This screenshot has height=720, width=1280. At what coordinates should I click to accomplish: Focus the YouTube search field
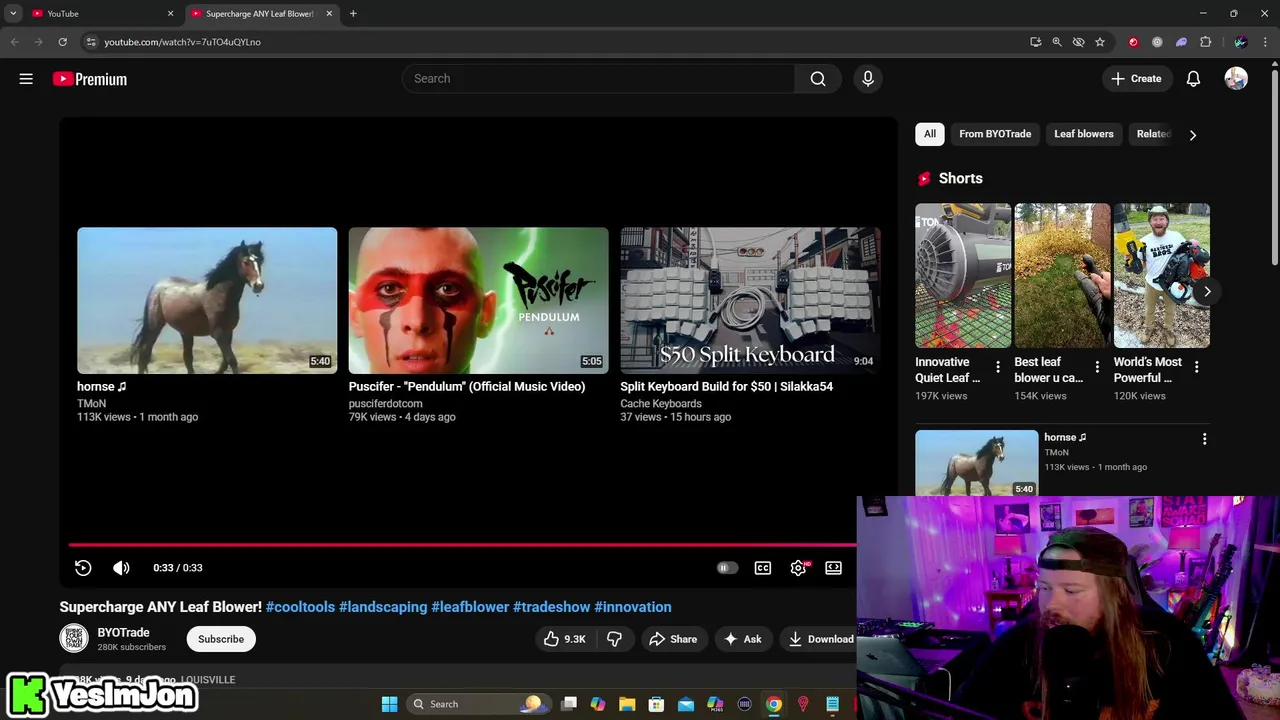pos(598,79)
